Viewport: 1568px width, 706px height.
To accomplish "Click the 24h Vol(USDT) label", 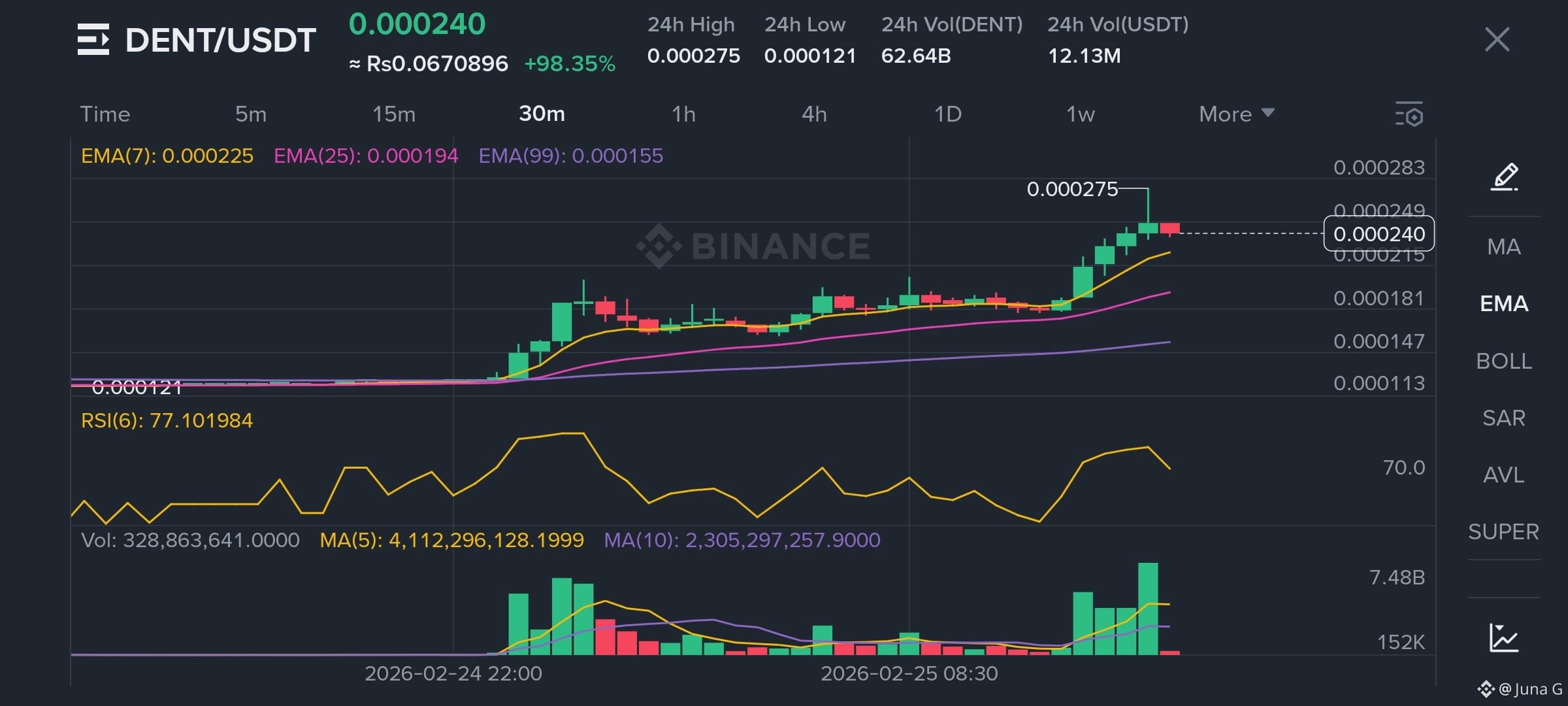I will click(1118, 24).
